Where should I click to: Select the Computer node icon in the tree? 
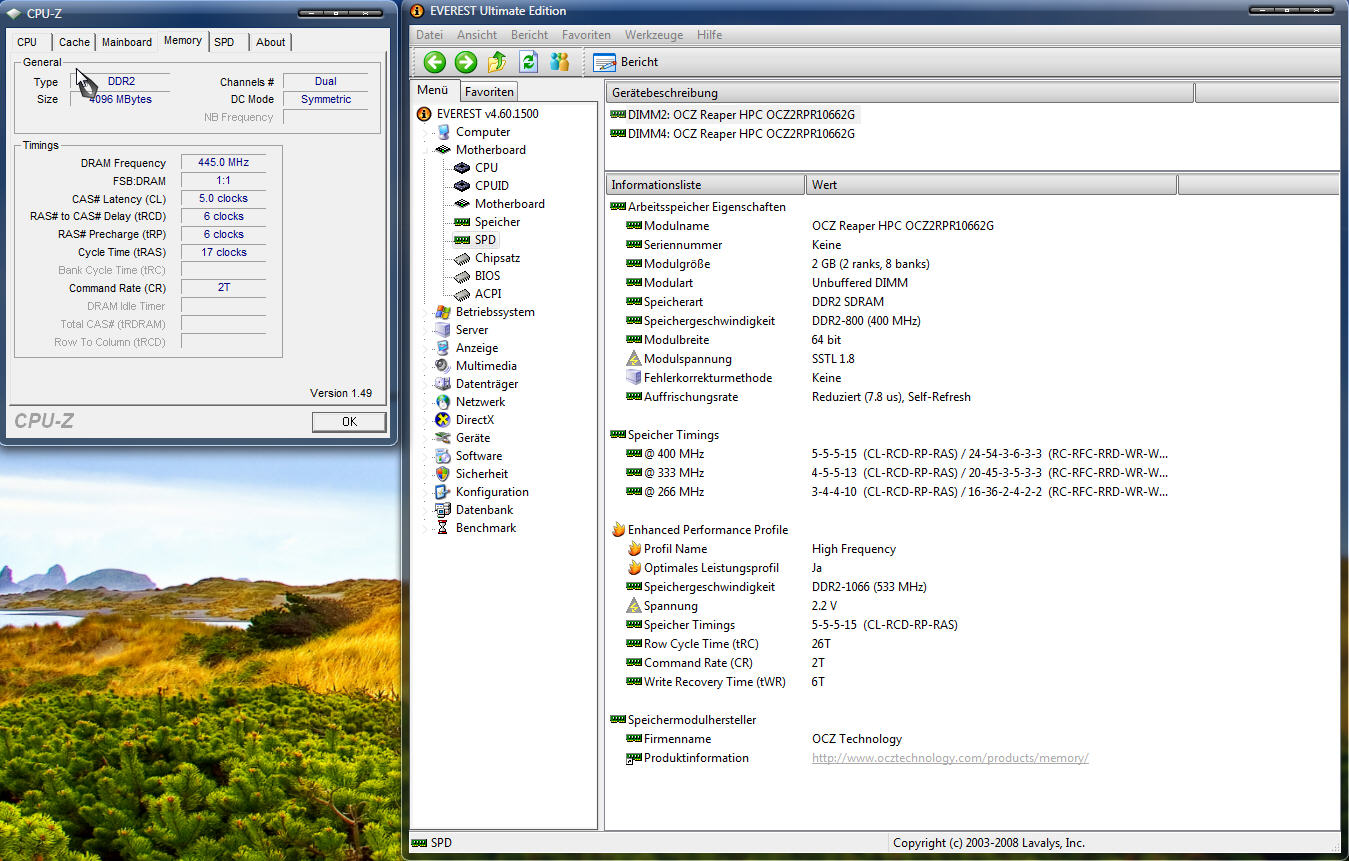click(x=443, y=132)
